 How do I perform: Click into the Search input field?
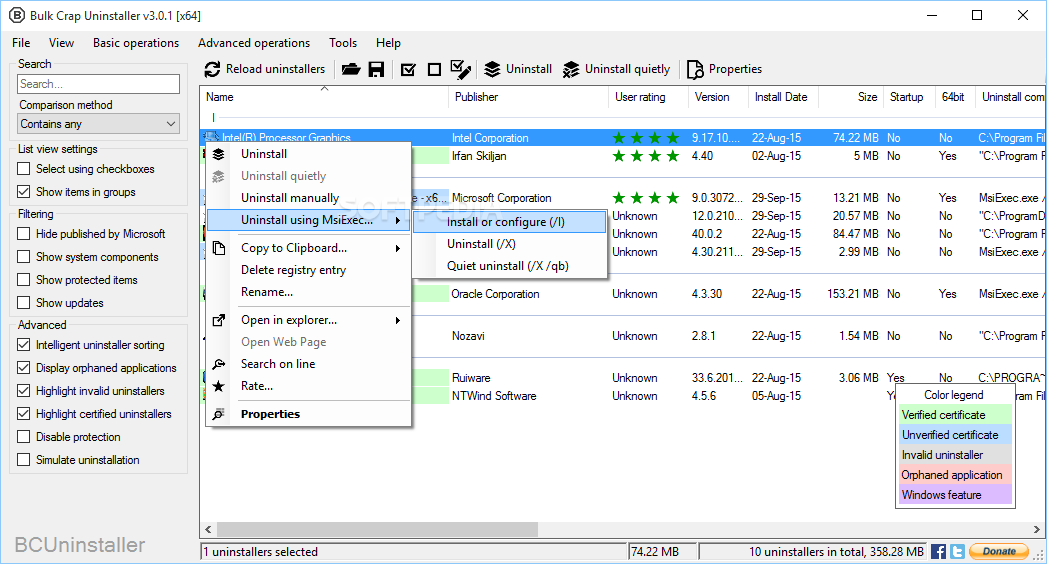point(98,84)
